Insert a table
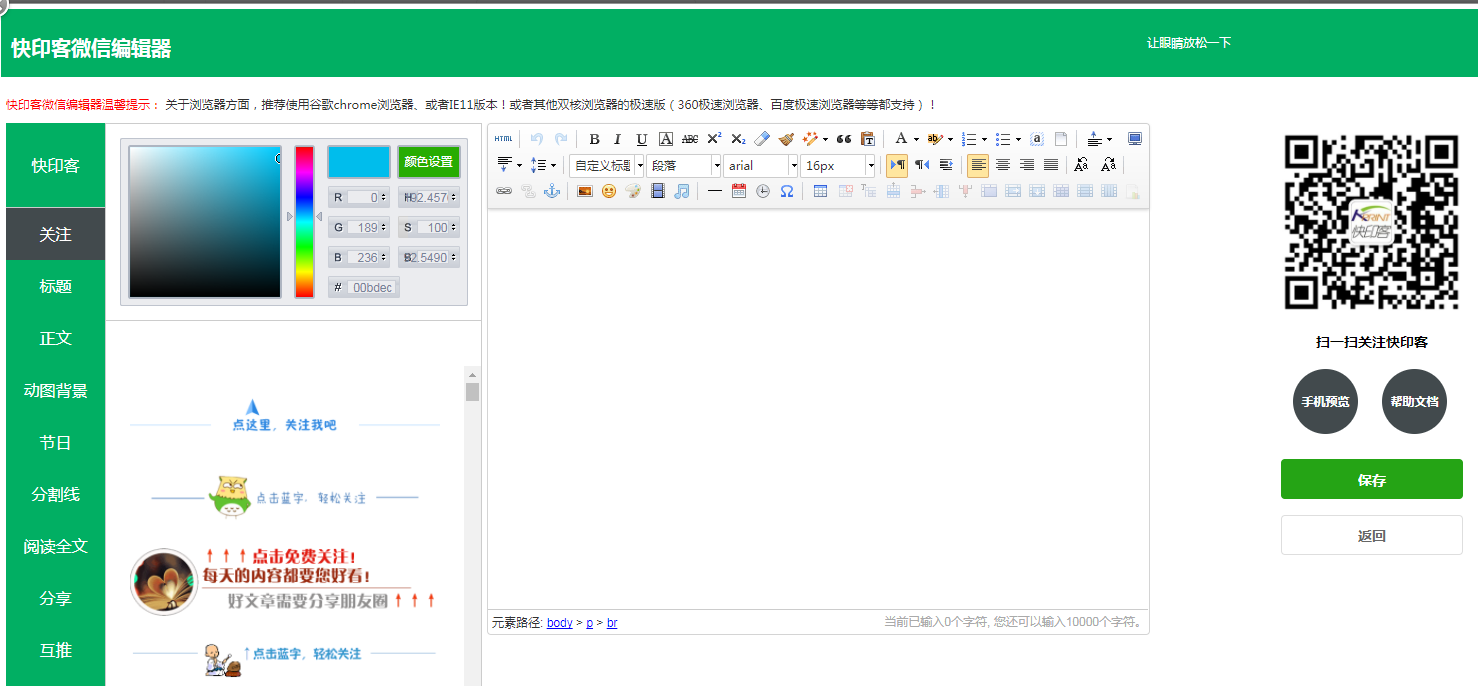 click(820, 191)
